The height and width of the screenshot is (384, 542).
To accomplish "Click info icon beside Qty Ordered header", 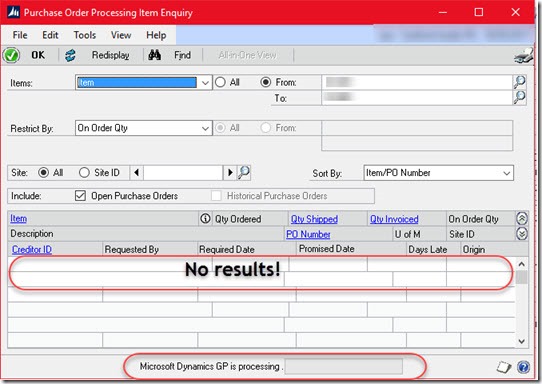I will (x=205, y=218).
